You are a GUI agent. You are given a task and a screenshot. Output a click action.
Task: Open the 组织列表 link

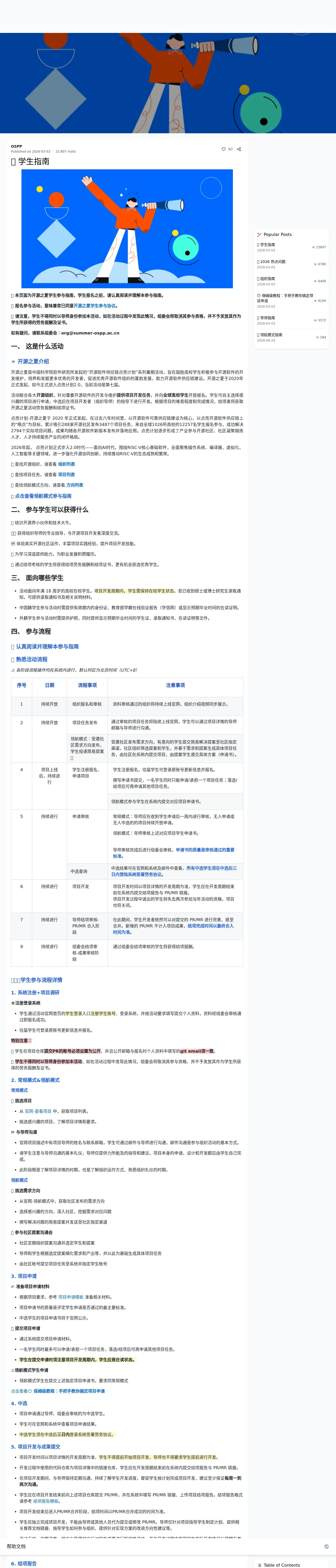(x=66, y=464)
